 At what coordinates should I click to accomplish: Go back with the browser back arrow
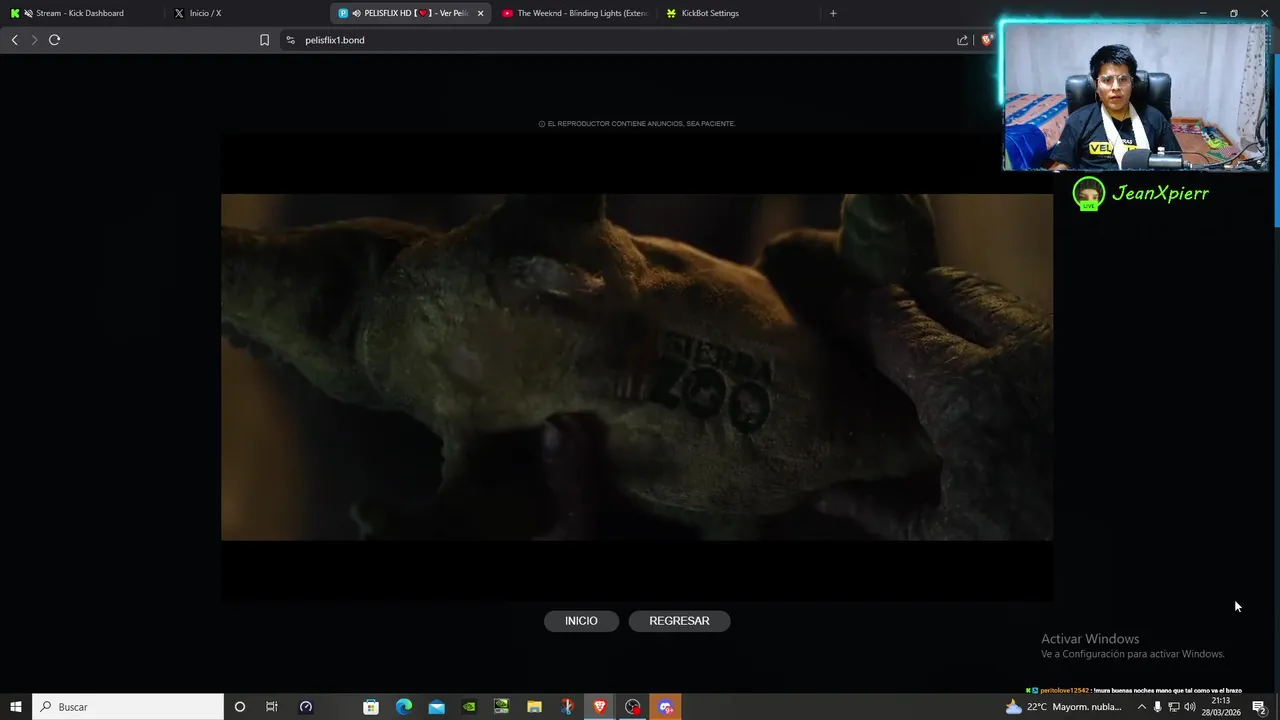pyautogui.click(x=14, y=40)
